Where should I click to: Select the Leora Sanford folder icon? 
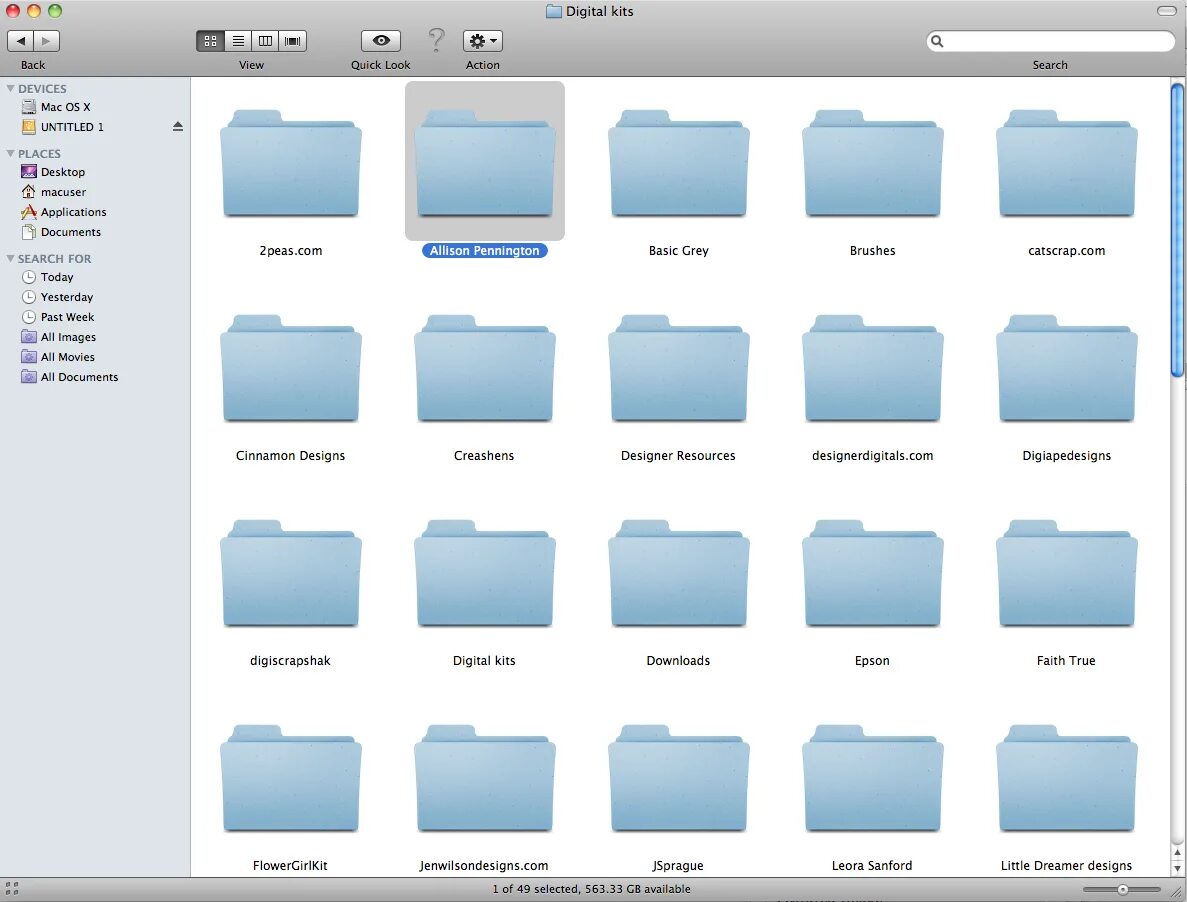pyautogui.click(x=873, y=779)
